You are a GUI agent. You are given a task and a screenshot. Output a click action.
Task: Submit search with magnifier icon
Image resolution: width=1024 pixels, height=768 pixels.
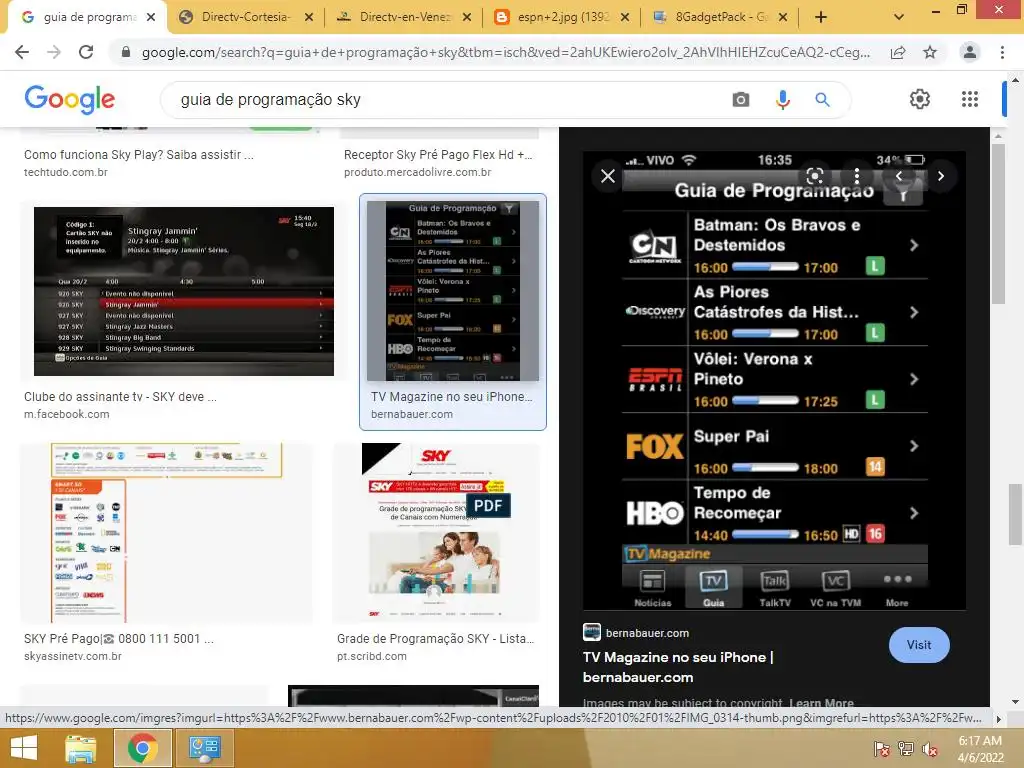(822, 100)
